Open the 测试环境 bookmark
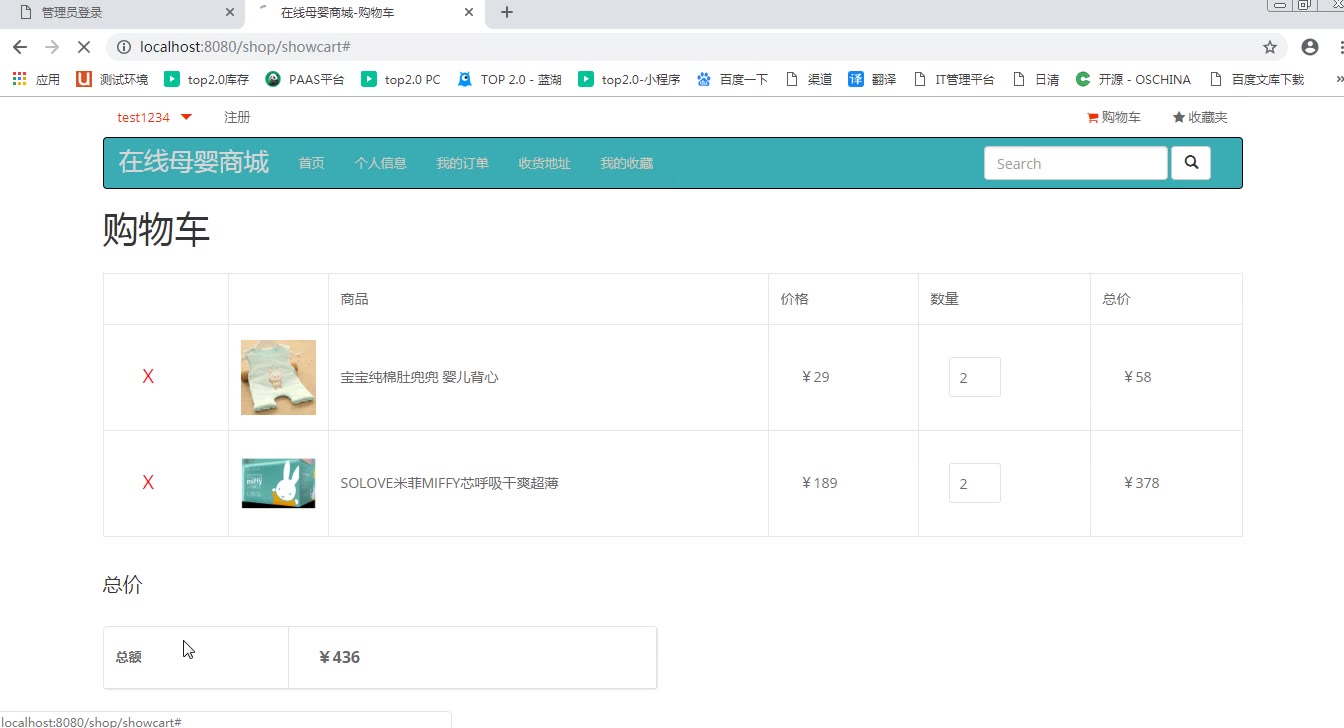 (x=112, y=79)
